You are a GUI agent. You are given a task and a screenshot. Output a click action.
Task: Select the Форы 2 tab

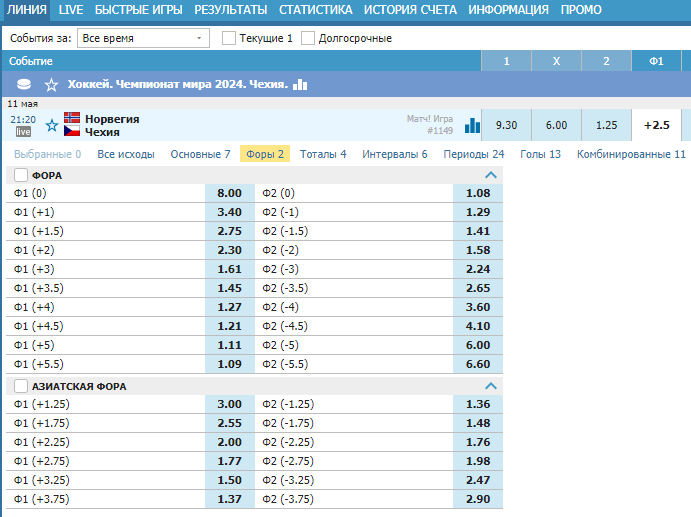pos(265,154)
